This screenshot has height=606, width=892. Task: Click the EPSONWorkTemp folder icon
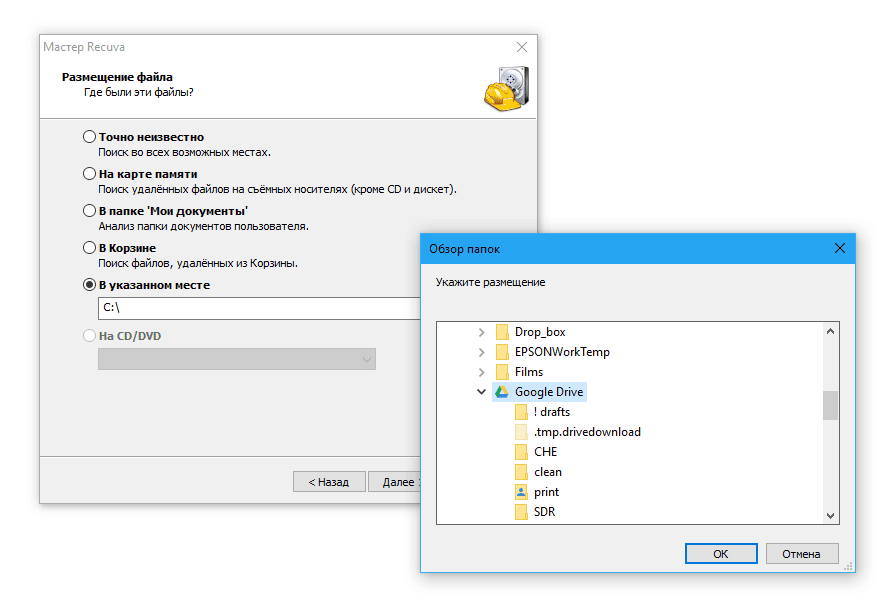(x=502, y=352)
